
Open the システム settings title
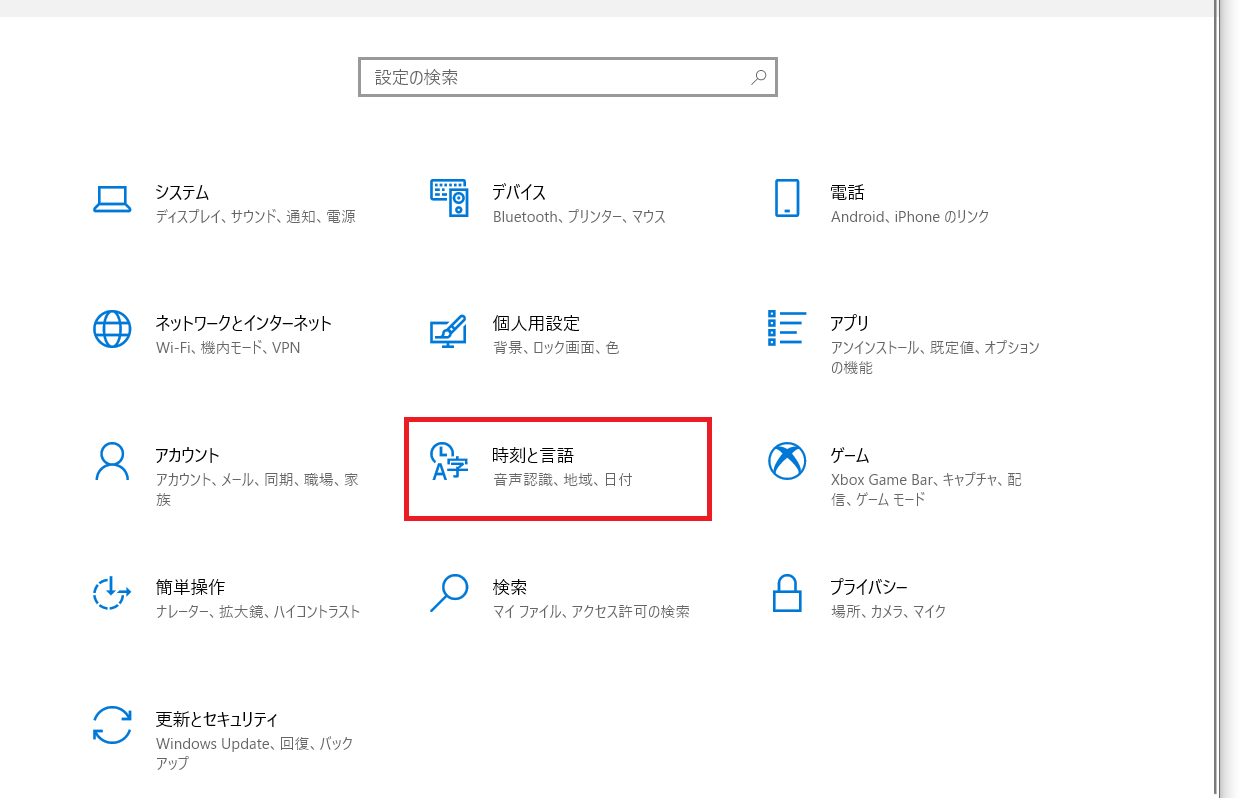click(182, 192)
